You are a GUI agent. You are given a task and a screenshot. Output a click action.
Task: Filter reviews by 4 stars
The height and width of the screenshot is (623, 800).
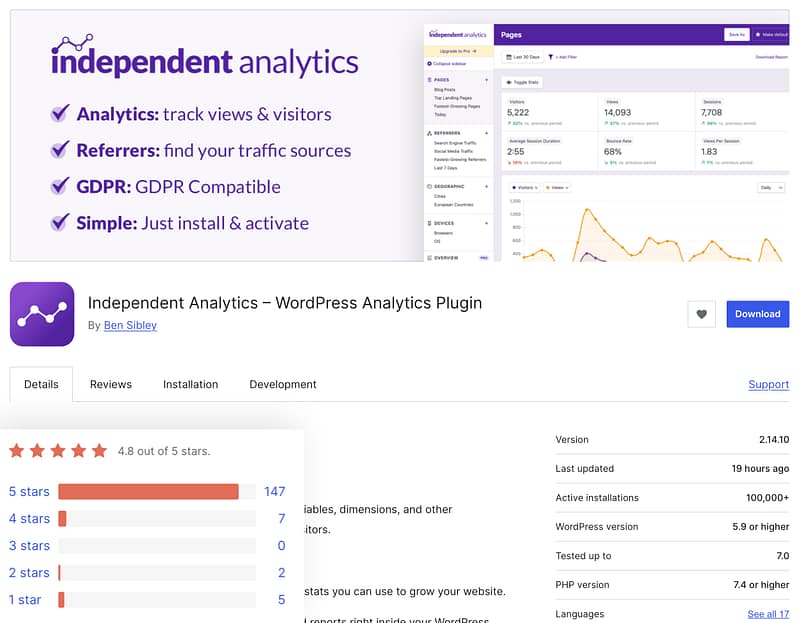[x=29, y=518]
